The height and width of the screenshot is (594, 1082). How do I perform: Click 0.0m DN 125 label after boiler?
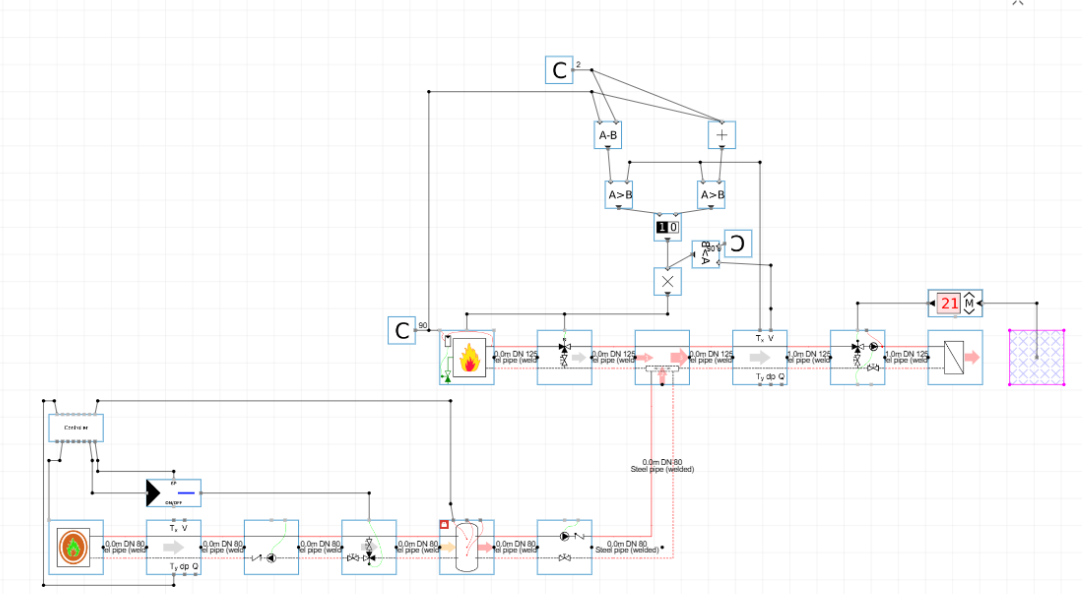(516, 354)
